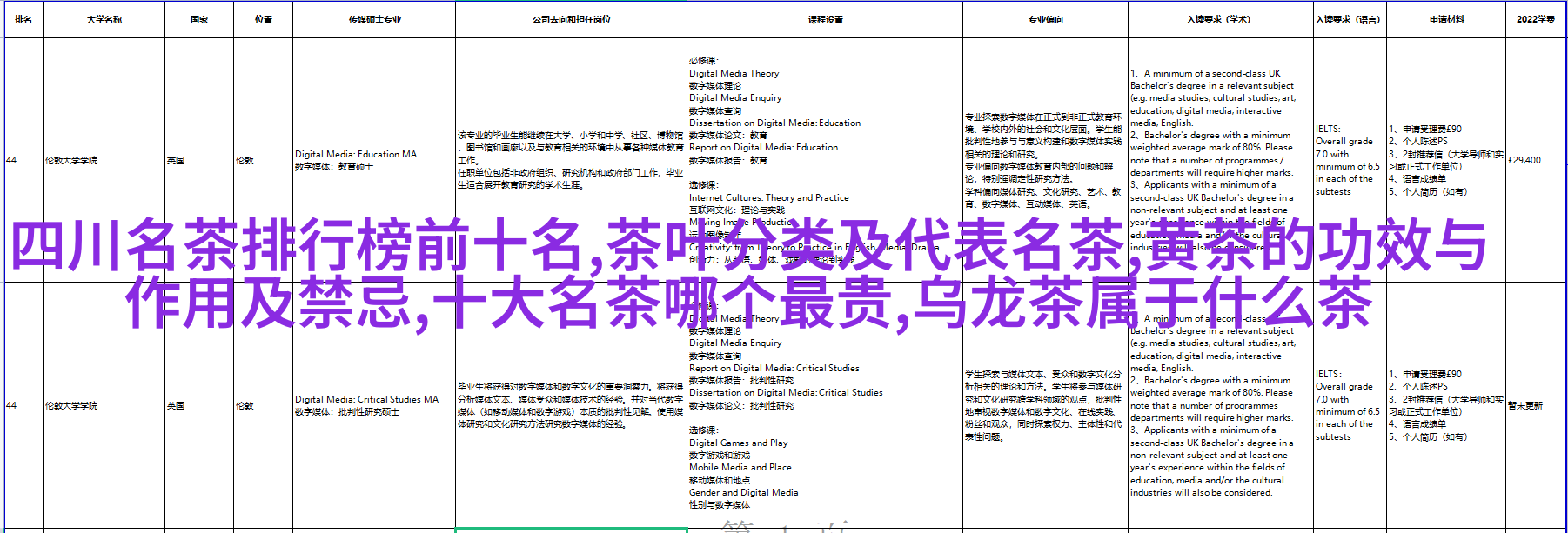Viewport: 1568px width, 533px height.
Task: Click the 课程设置 column header
Action: coord(825,19)
